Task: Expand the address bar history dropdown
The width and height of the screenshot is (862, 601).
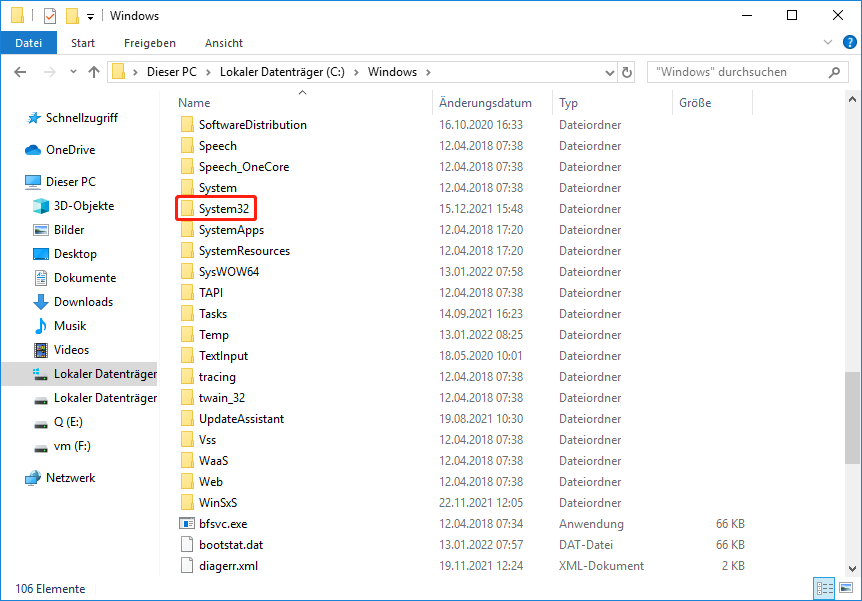Action: 609,72
